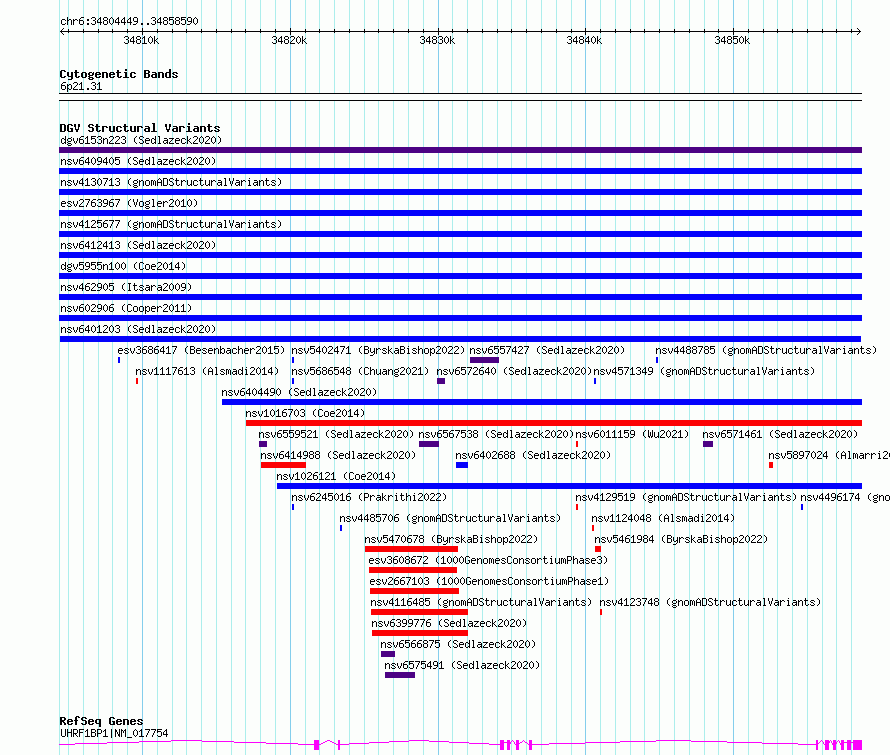Viewport: 890px width, 755px height.
Task: Select the nsv1026121 blue bar
Action: pyautogui.click(x=569, y=486)
